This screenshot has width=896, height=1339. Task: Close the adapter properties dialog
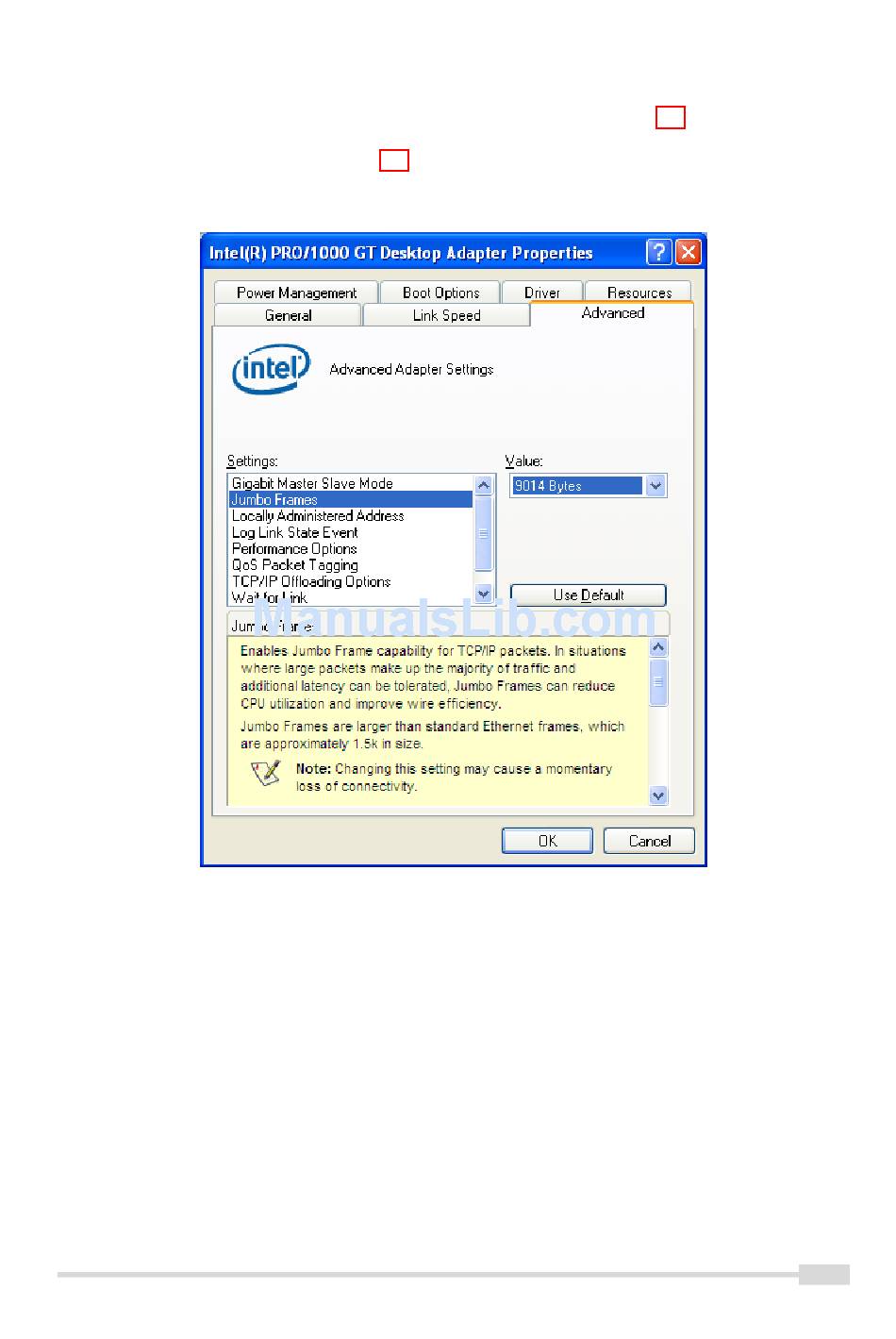click(x=689, y=252)
